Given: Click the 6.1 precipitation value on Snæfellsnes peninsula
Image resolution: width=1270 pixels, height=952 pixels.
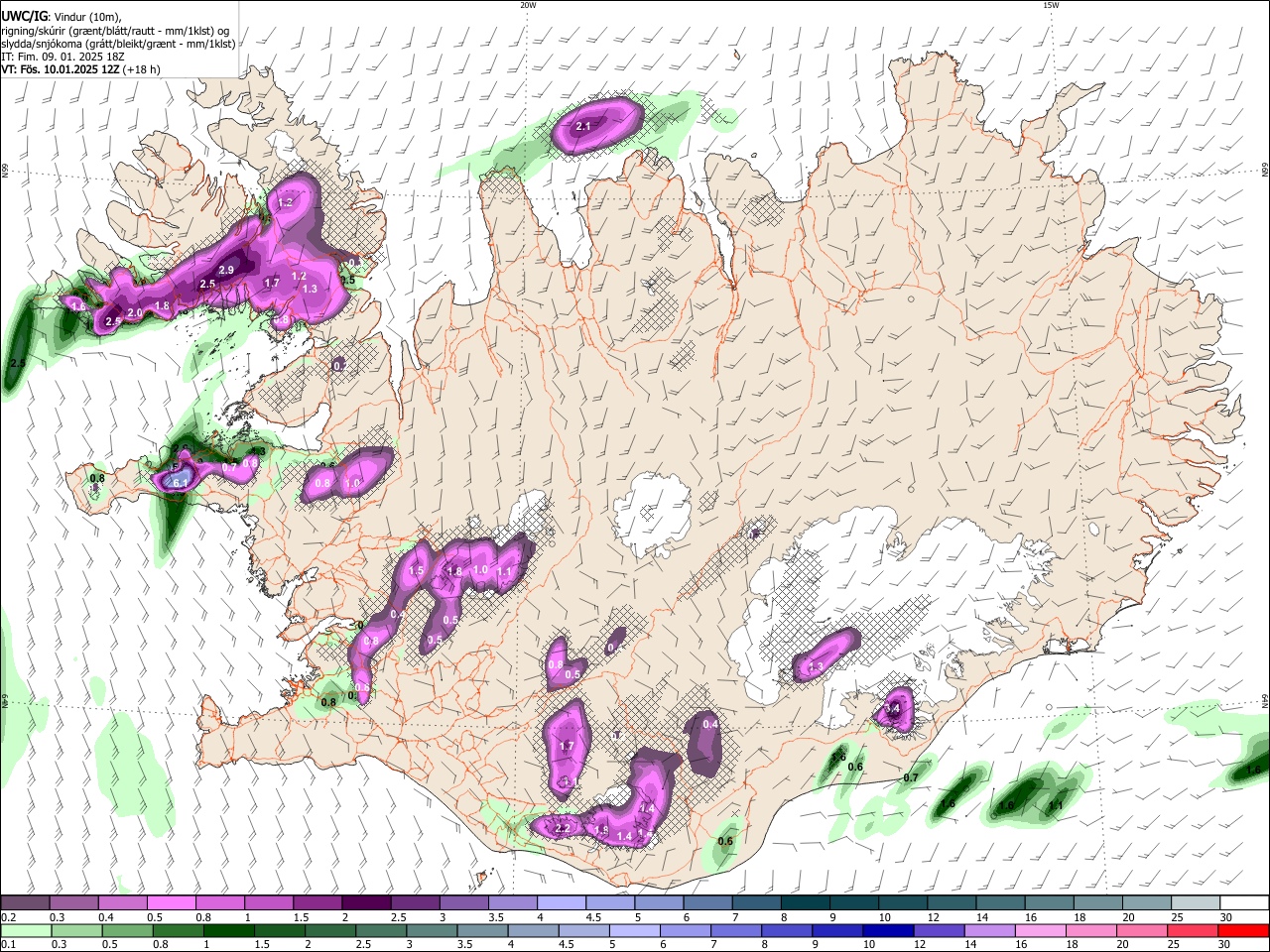Looking at the screenshot, I should pos(181,483).
